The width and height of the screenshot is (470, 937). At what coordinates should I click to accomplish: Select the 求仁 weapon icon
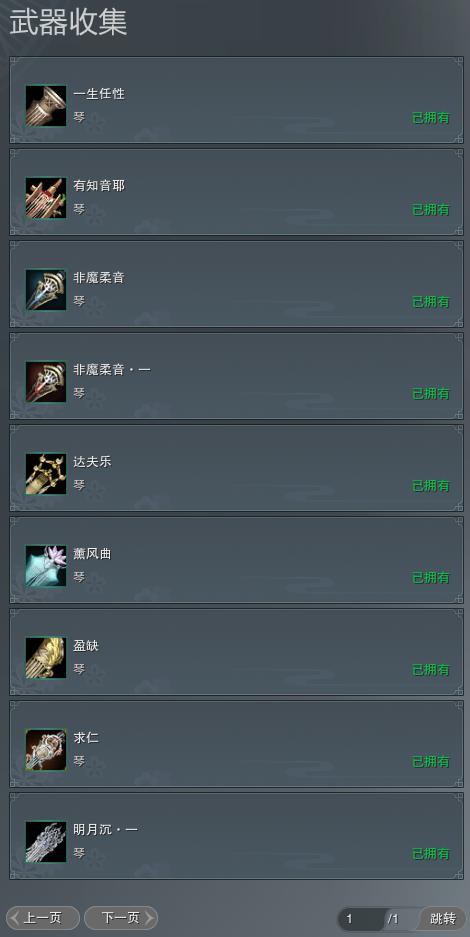(x=46, y=750)
